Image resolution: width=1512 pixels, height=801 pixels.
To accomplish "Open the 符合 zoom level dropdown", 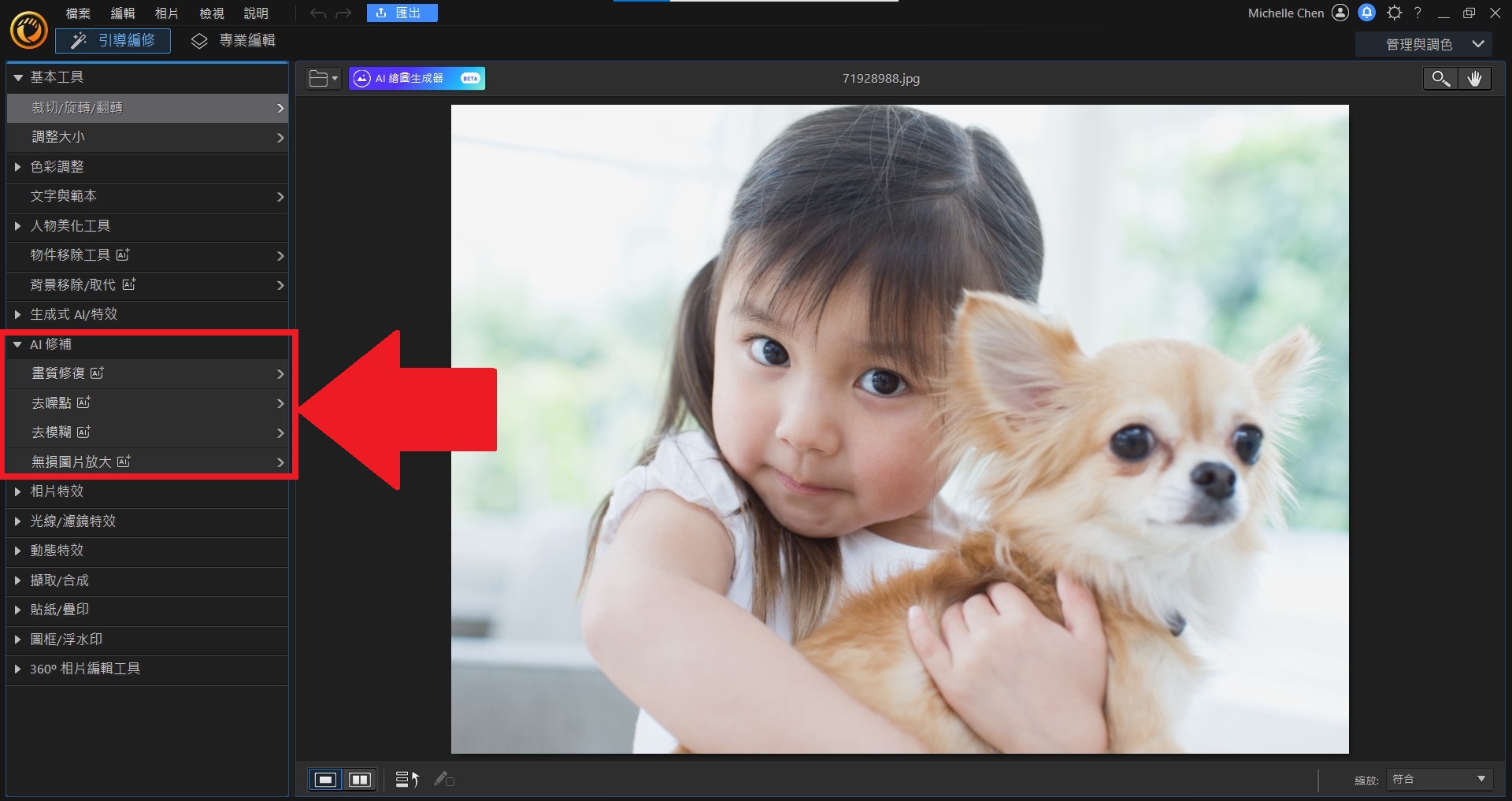I will [x=1440, y=780].
